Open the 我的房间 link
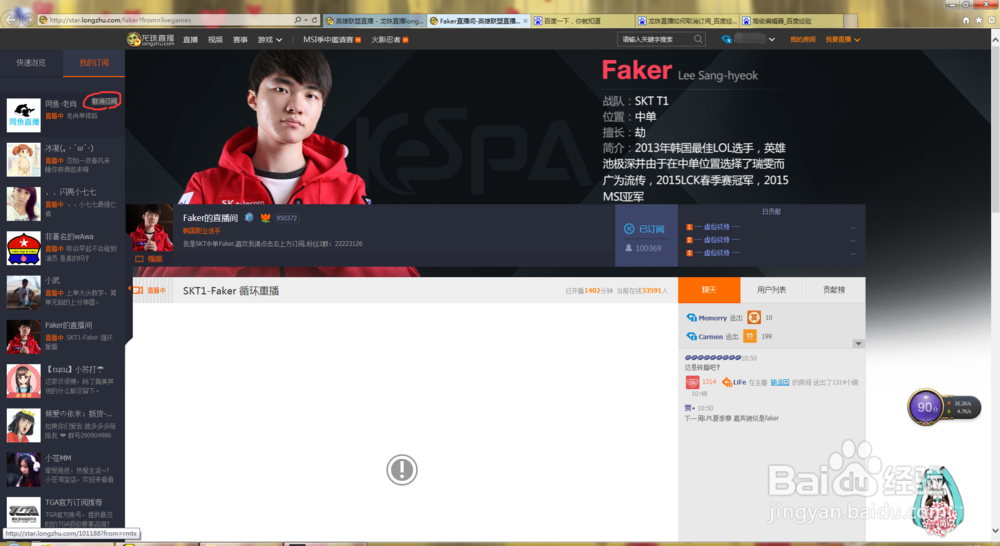Screen dimensions: 1000x546 click(x=802, y=40)
